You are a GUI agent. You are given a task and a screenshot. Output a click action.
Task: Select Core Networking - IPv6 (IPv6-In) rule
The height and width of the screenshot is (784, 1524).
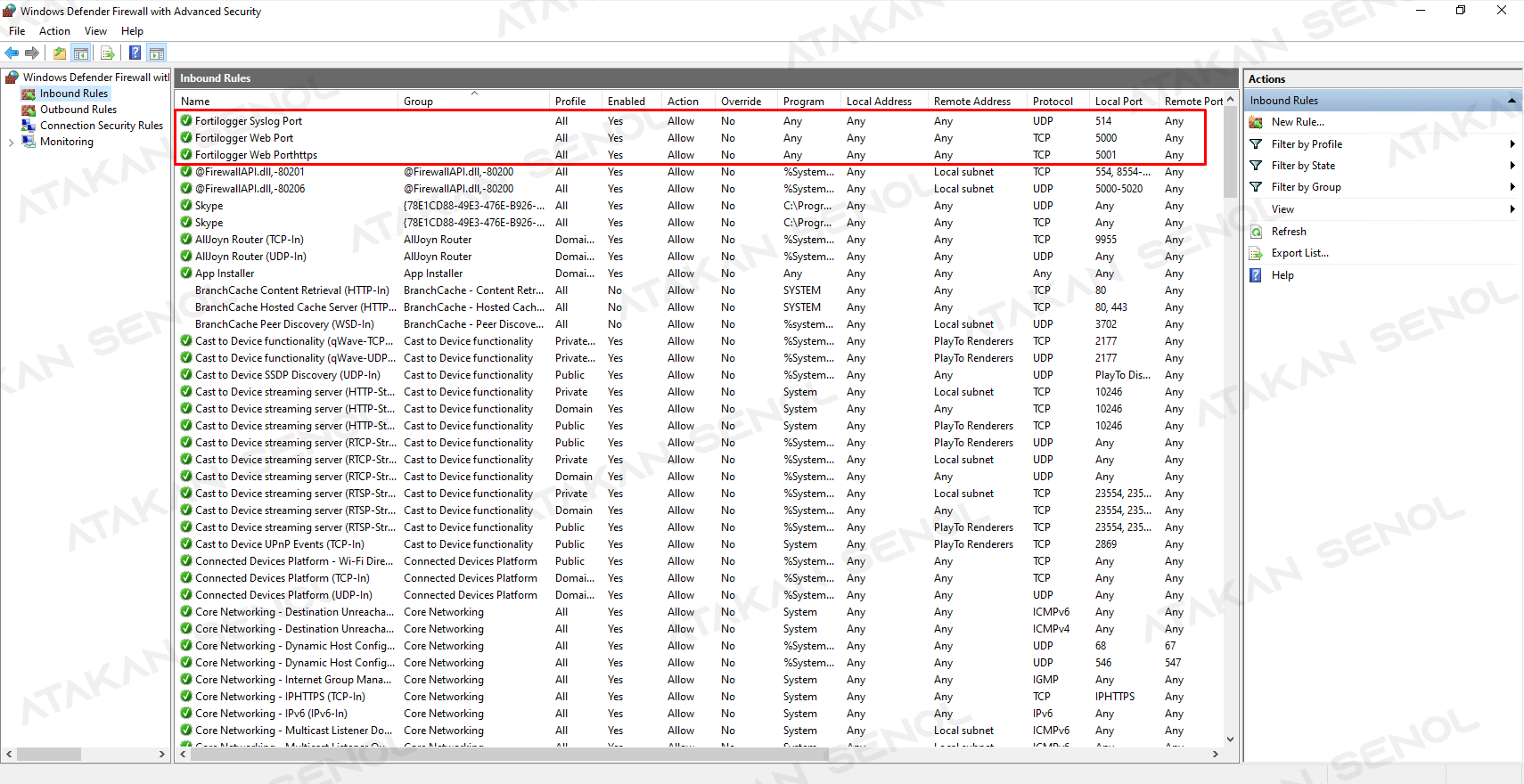click(700, 714)
